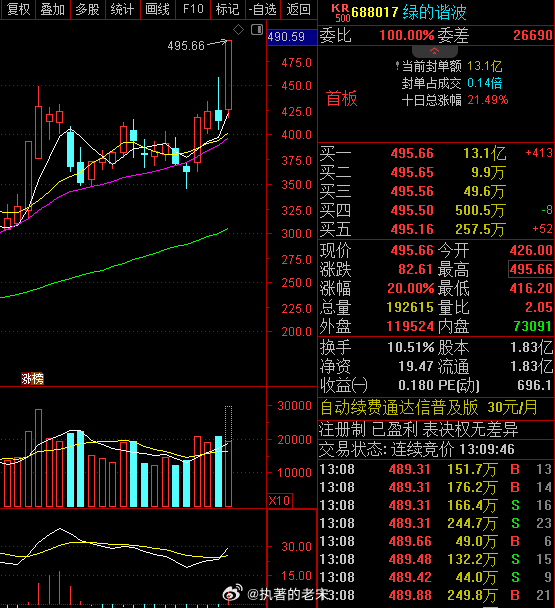Select the 买五 price 495.16
This screenshot has height=608, width=555.
pyautogui.click(x=412, y=229)
